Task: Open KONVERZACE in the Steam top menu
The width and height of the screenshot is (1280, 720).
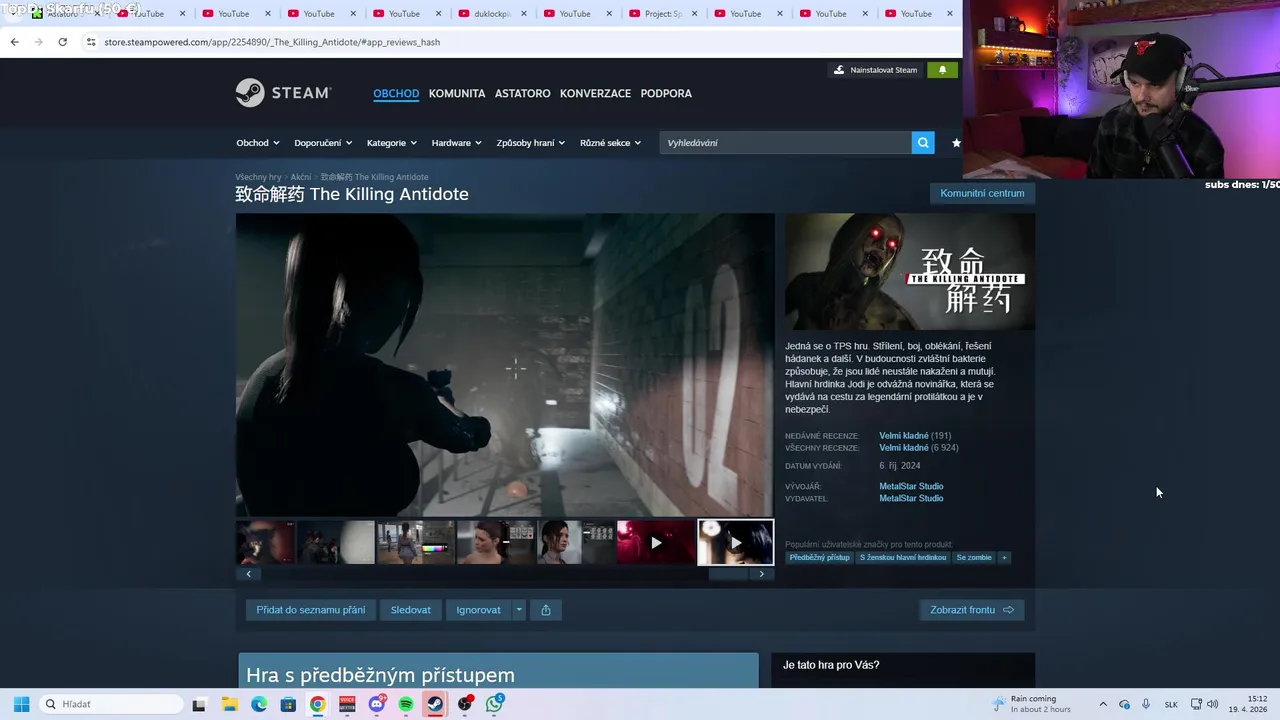Action: [595, 93]
